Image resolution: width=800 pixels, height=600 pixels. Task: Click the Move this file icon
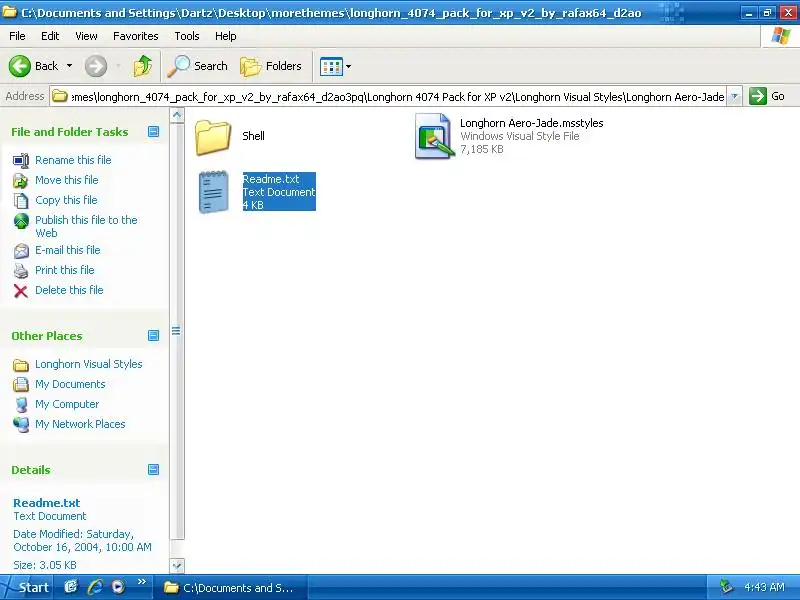point(21,181)
